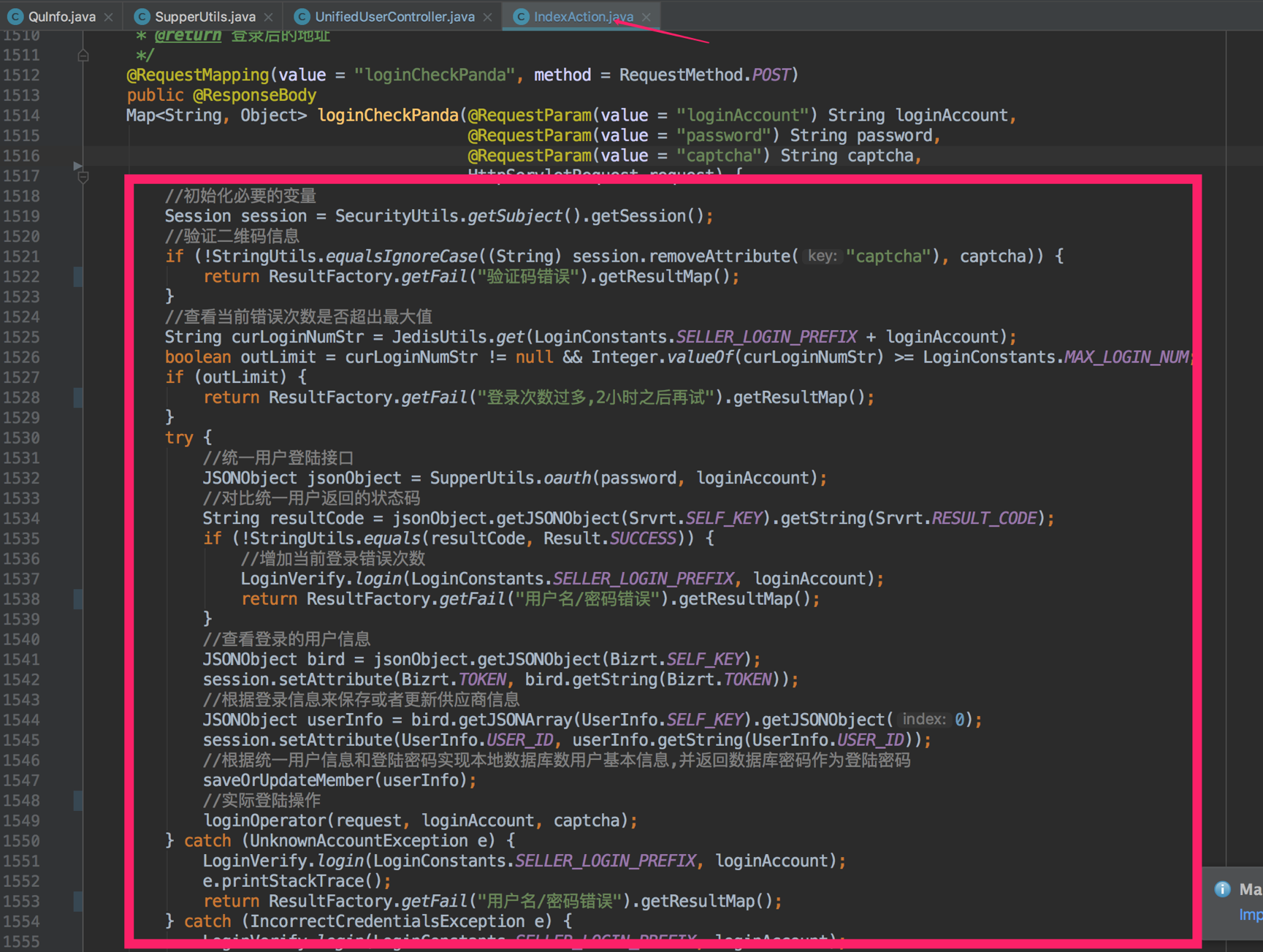Viewport: 1263px width, 952px height.
Task: Click saveOrUpdateMember call on line 1547
Action: (289, 781)
